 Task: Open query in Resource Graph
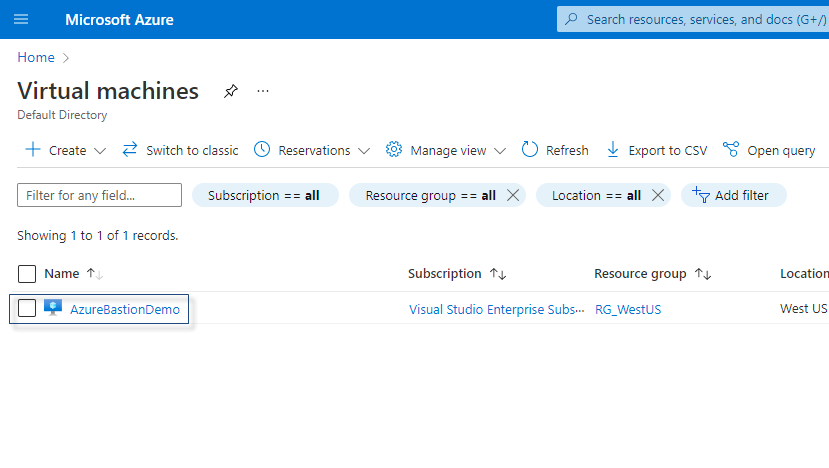[781, 151]
